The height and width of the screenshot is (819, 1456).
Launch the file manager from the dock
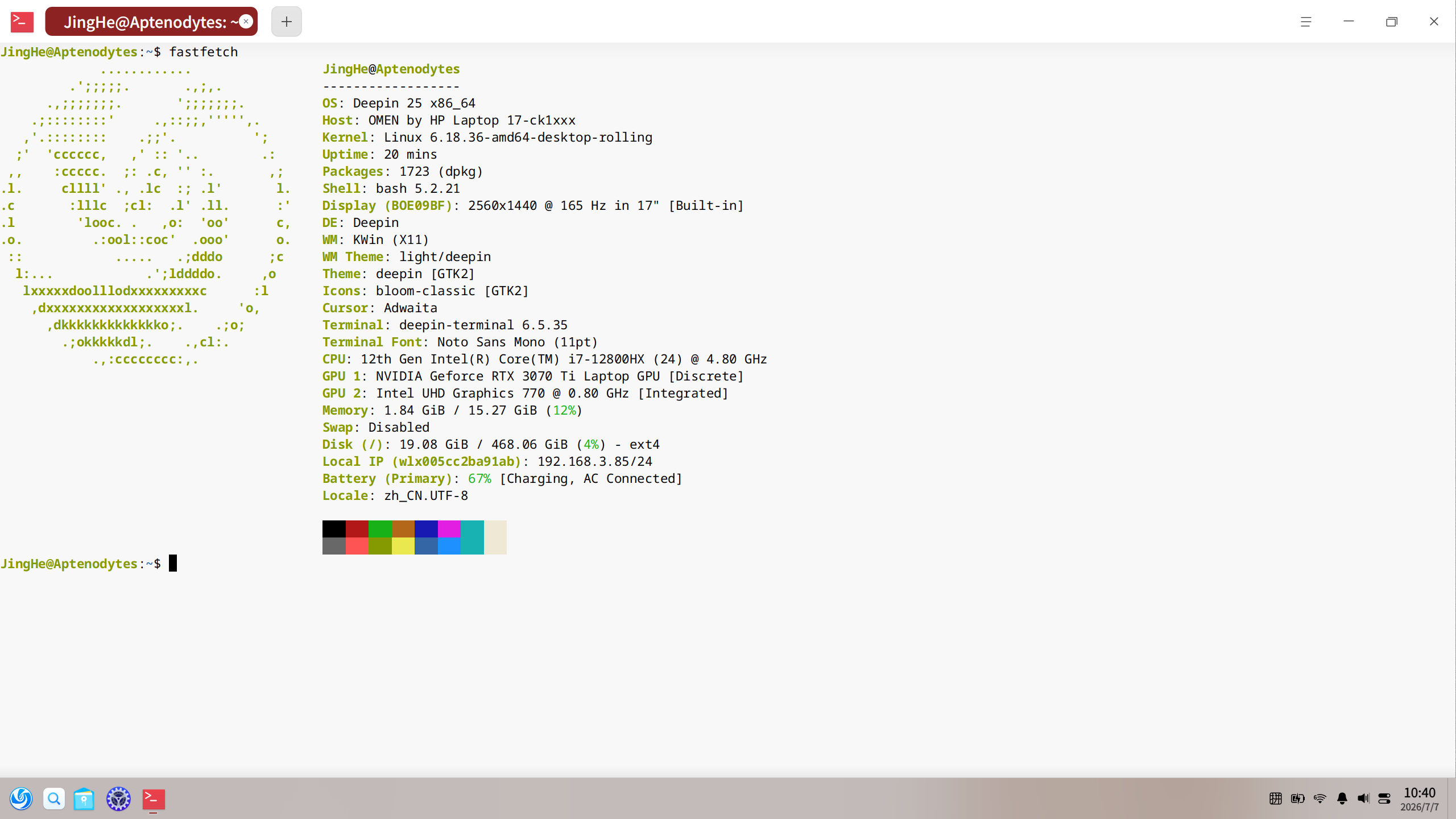click(84, 799)
